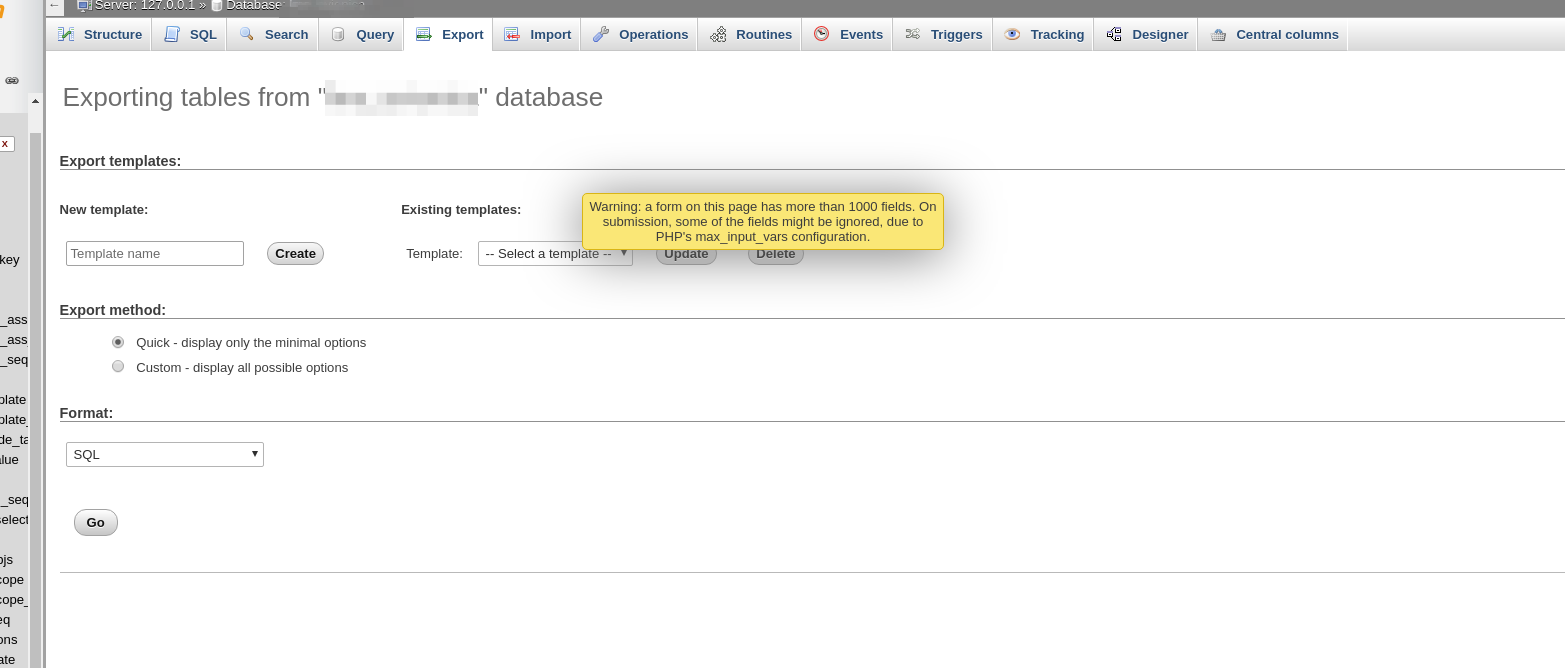Collapse the navigation panel with the arrow
Viewport: 1565px width, 668px height.
tap(55, 5)
